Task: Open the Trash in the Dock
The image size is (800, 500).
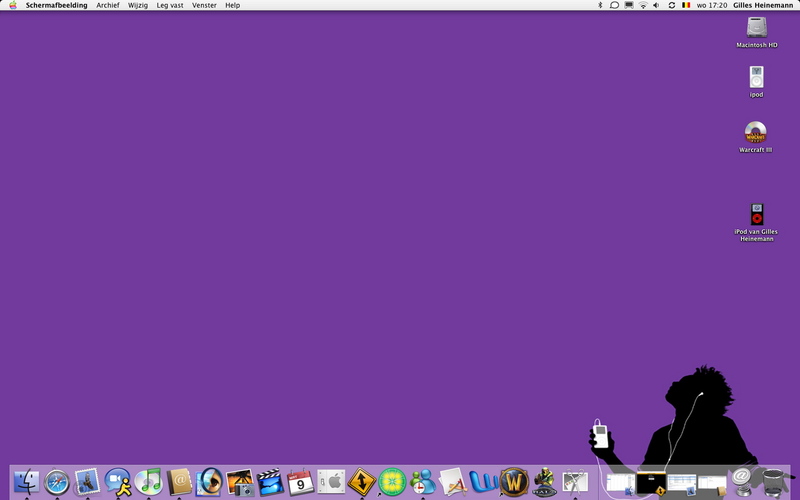Action: click(x=773, y=481)
